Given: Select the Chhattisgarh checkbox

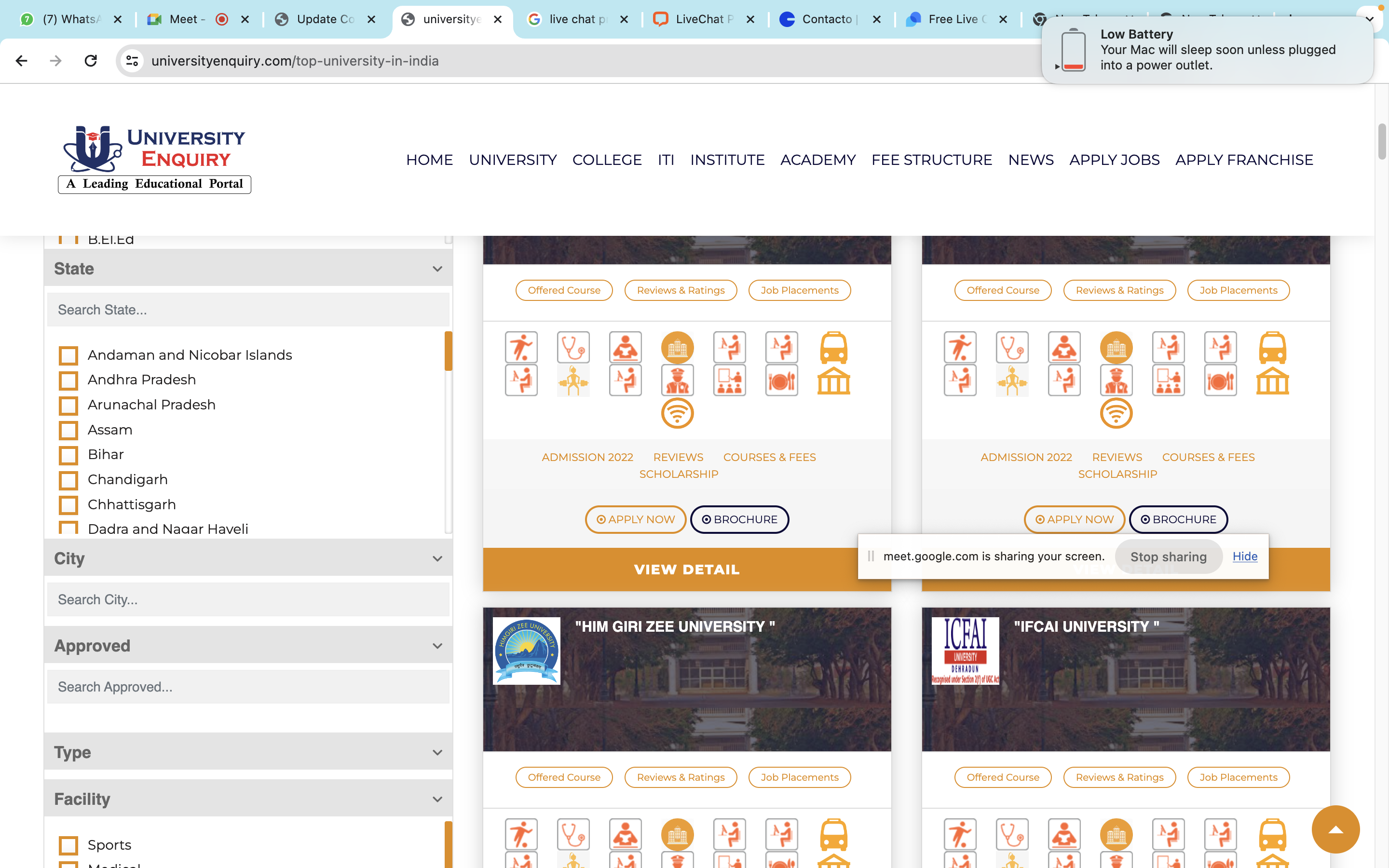Looking at the screenshot, I should (x=68, y=505).
